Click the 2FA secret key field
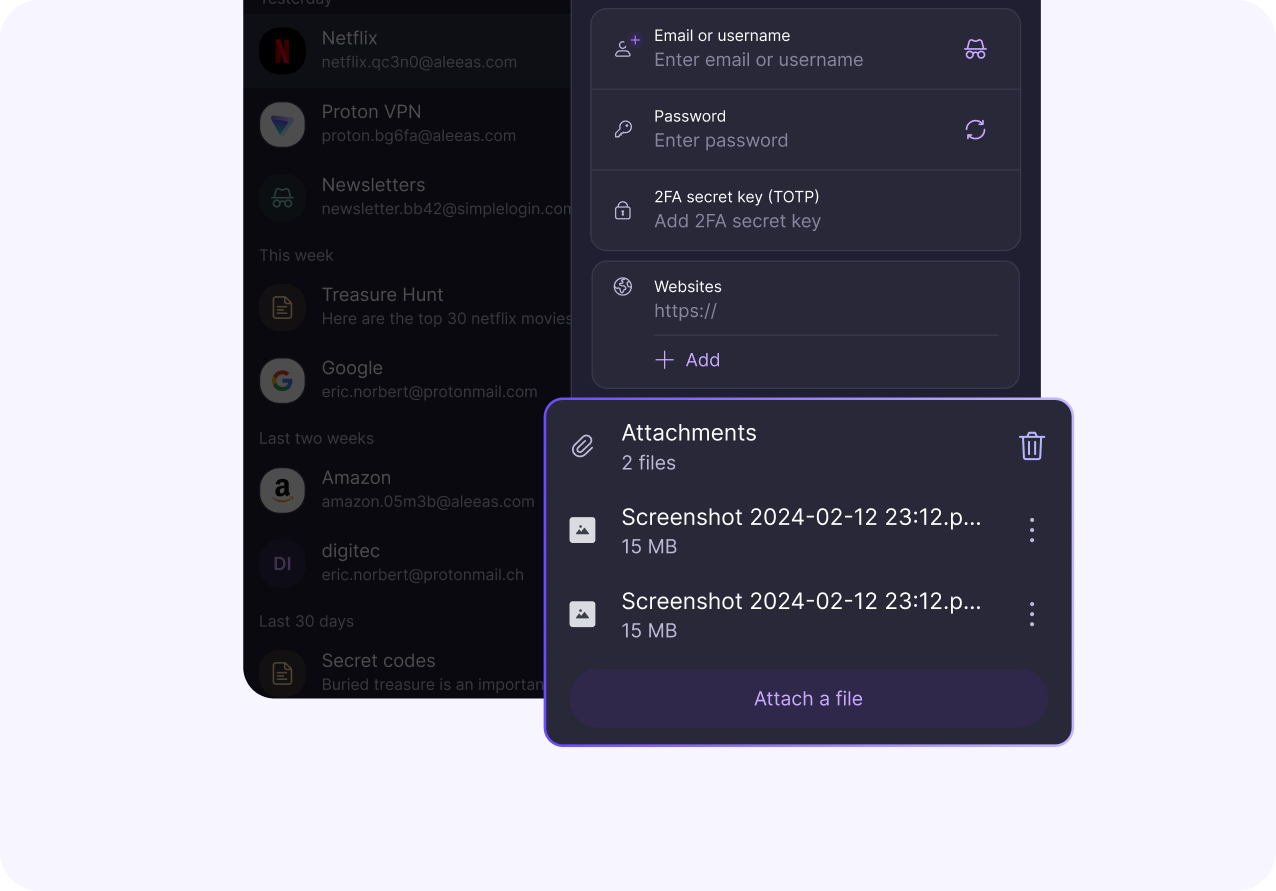The width and height of the screenshot is (1276, 891). pyautogui.click(x=805, y=210)
